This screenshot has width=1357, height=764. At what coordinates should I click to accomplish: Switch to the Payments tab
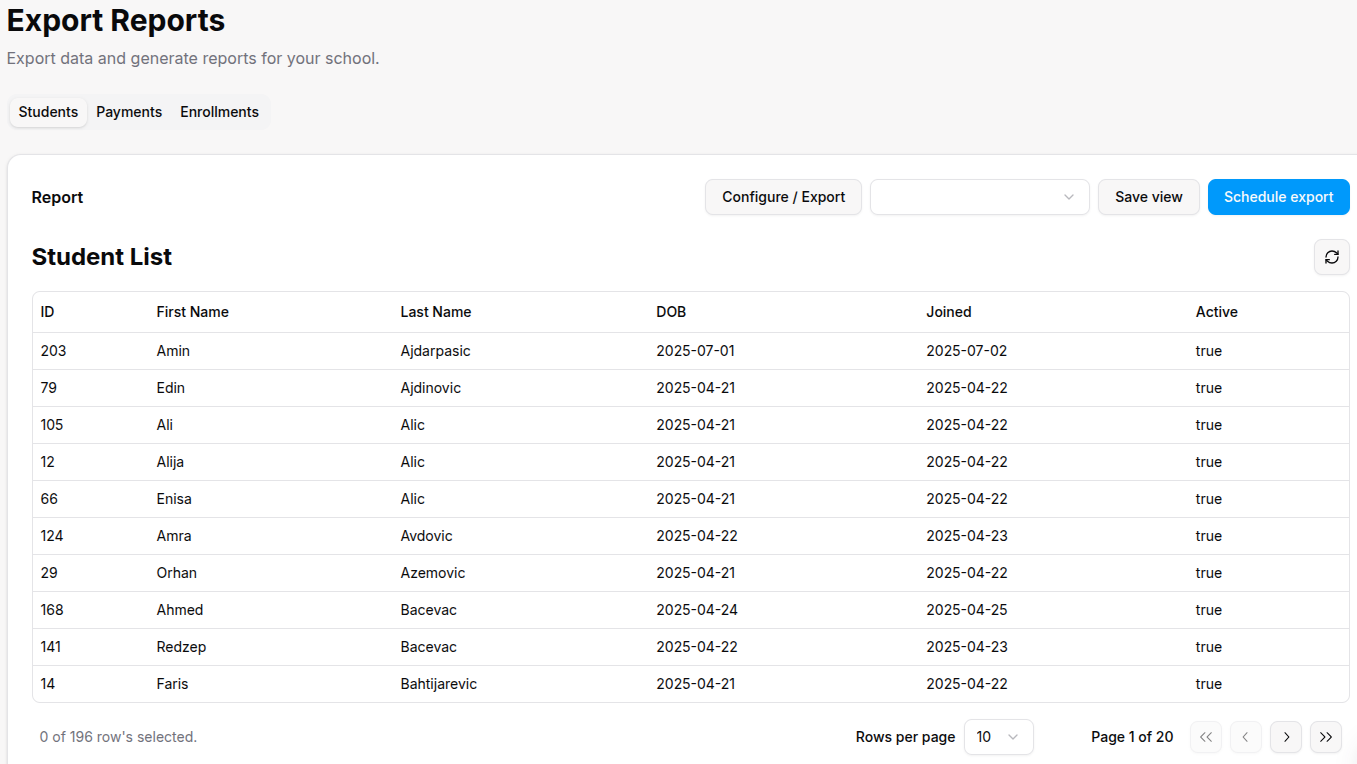(129, 112)
